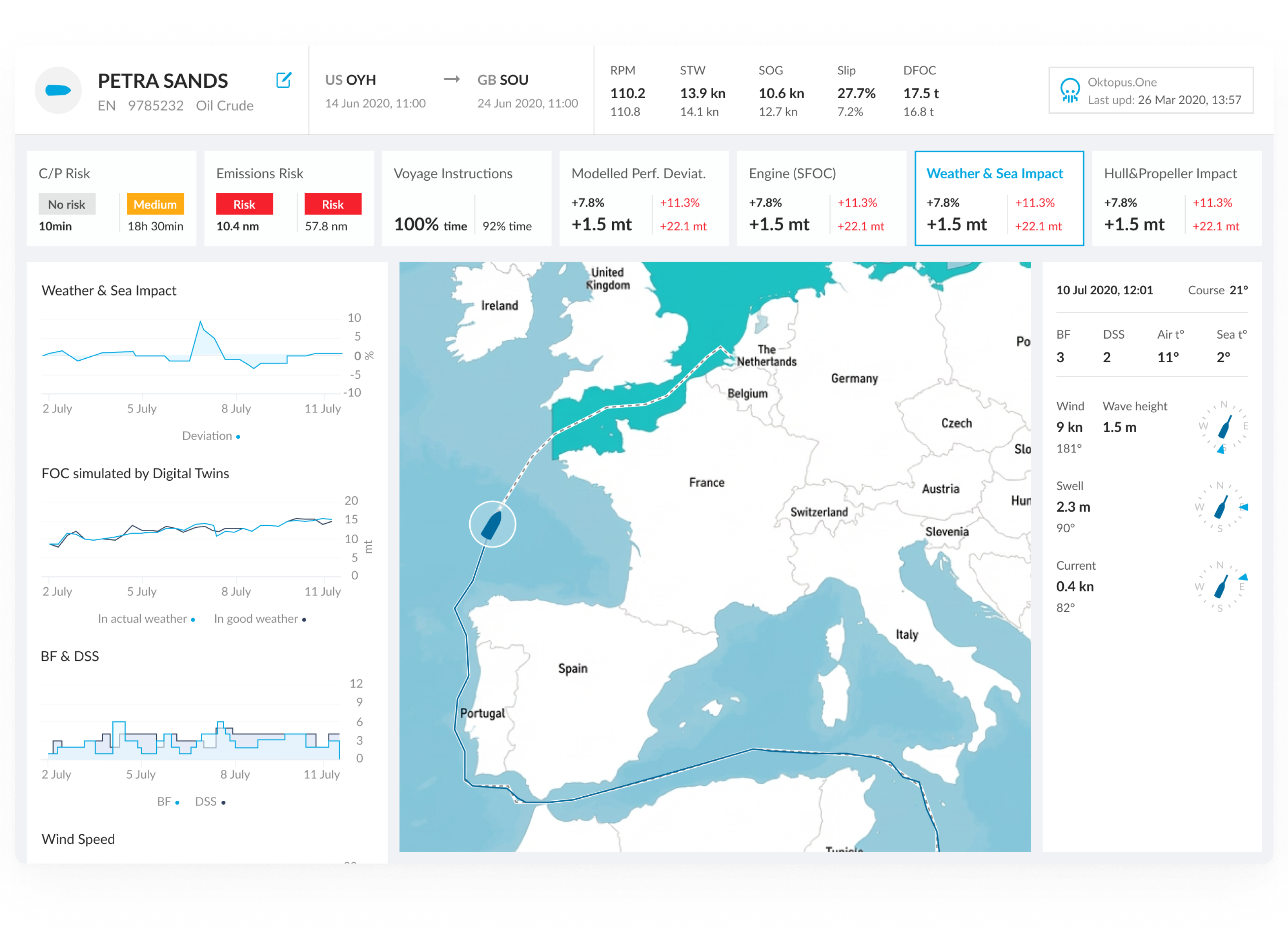Click the Risk badge above 57.8 nm

coord(333,204)
